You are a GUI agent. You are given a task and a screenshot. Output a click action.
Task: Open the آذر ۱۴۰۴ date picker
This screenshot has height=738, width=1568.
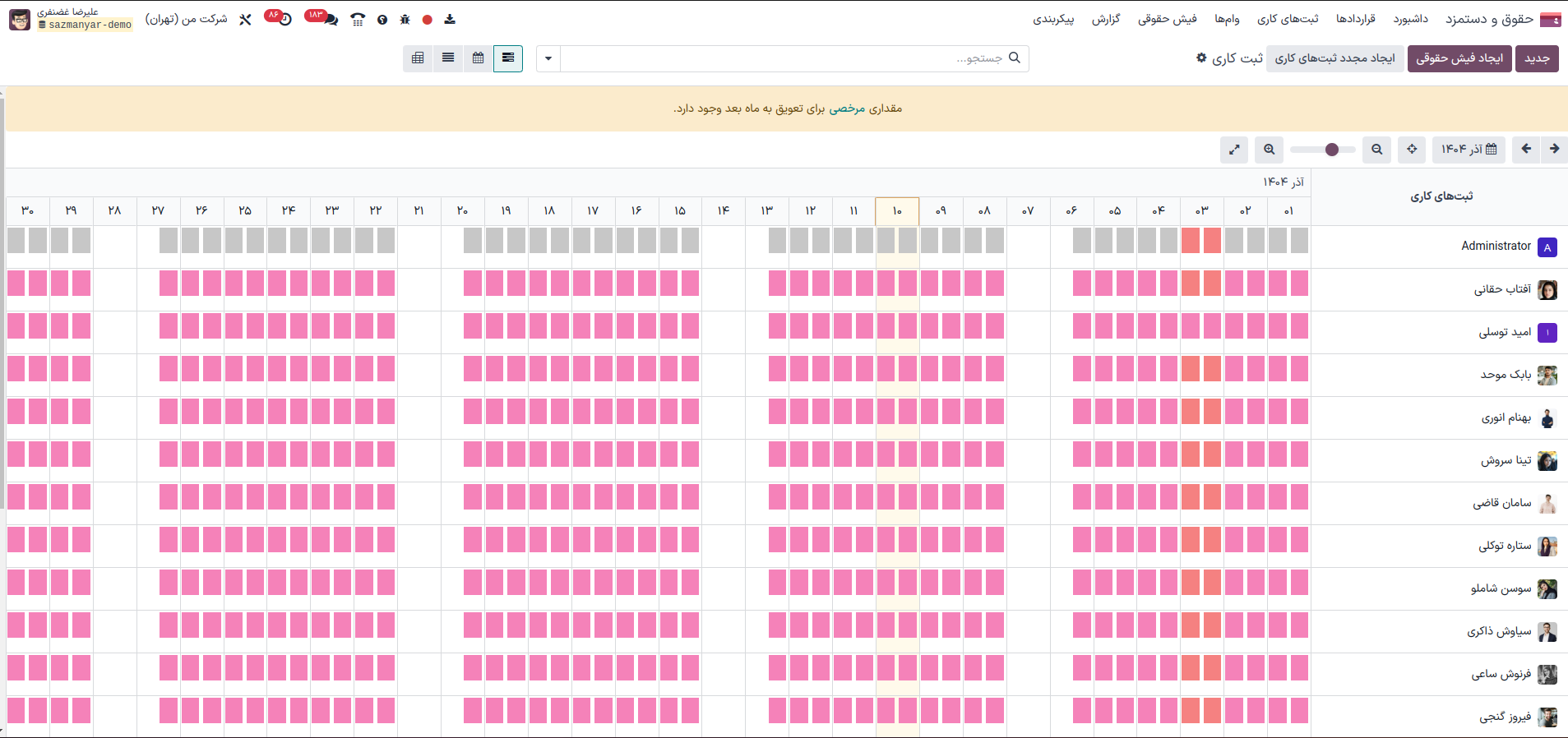pos(1469,150)
